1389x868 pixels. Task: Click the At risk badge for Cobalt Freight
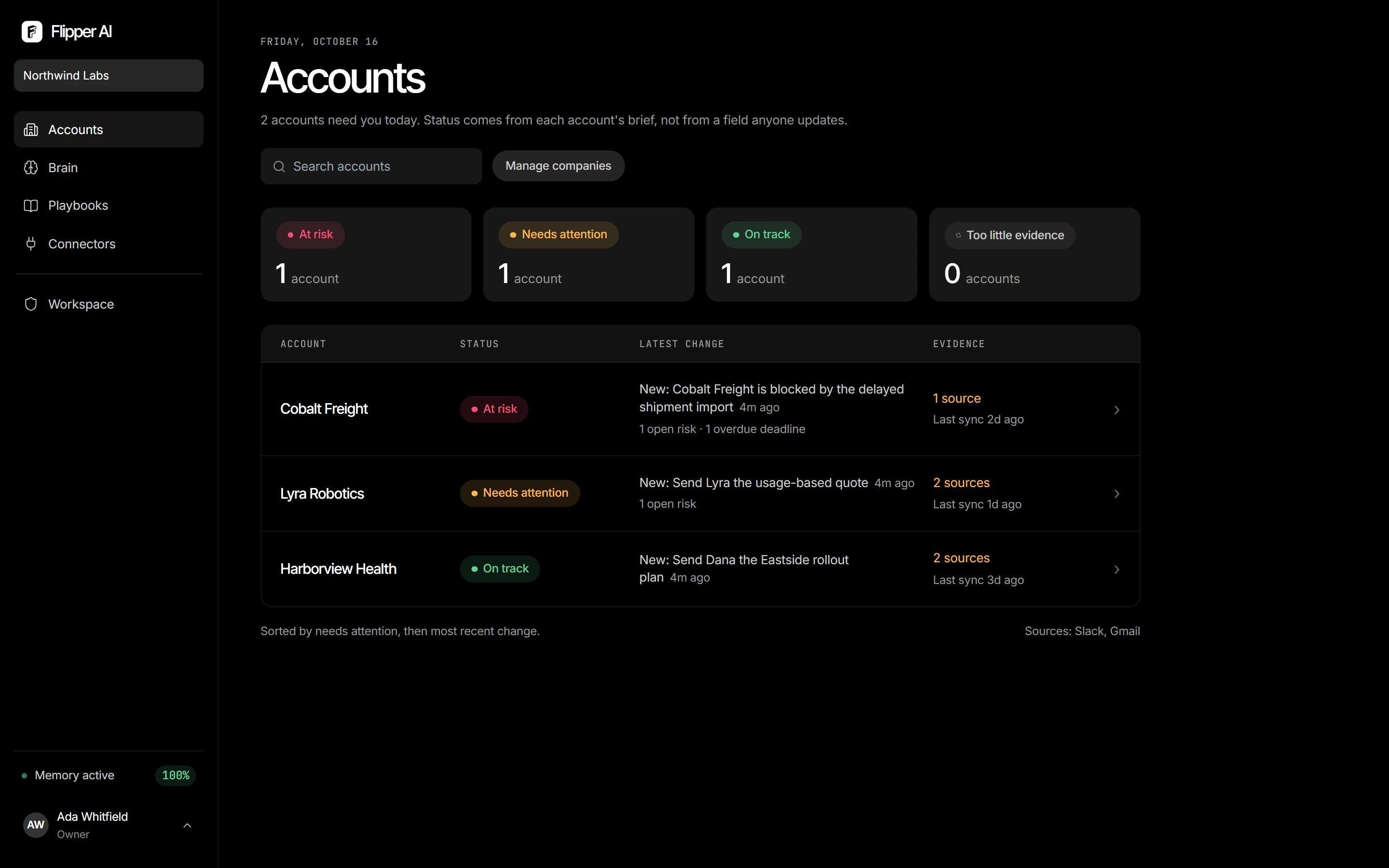493,409
